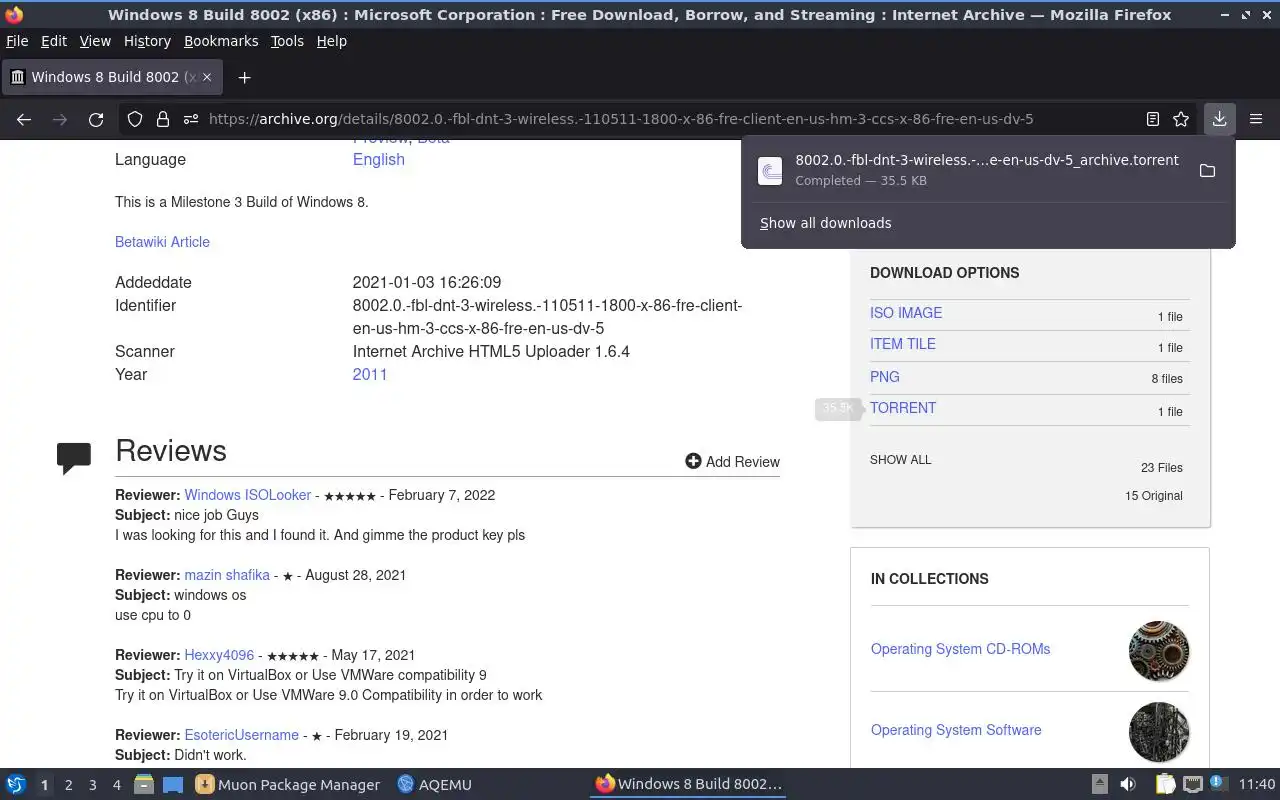
Task: Click the 23 Files count text
Action: pyautogui.click(x=1161, y=468)
